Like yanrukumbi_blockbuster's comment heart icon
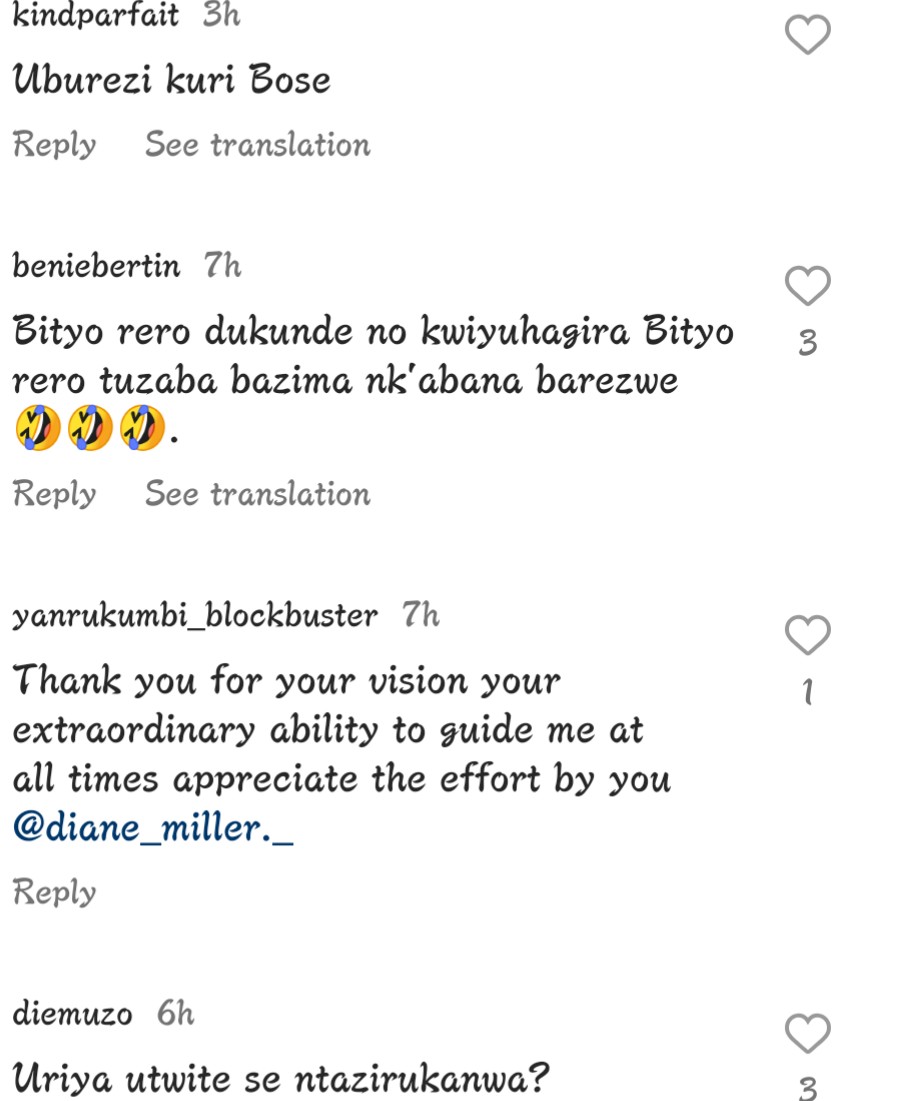898x1101 pixels. tap(807, 635)
